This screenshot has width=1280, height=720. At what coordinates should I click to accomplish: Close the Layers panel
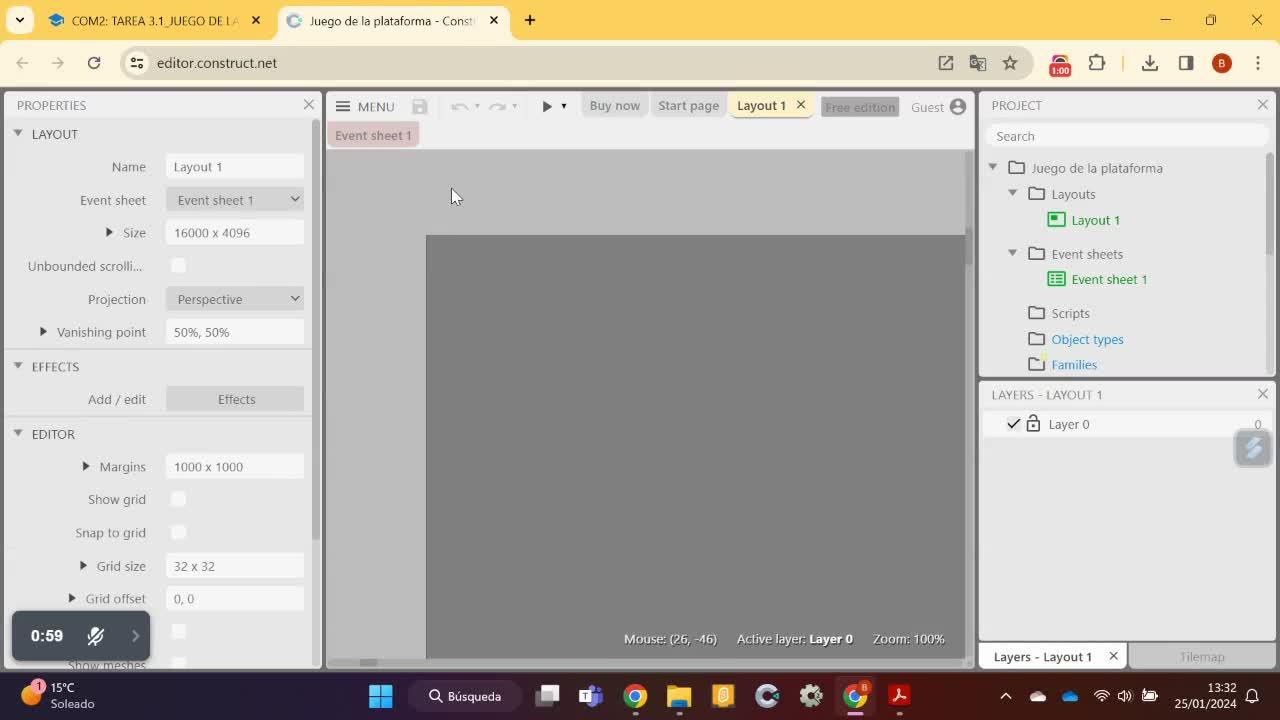1262,394
